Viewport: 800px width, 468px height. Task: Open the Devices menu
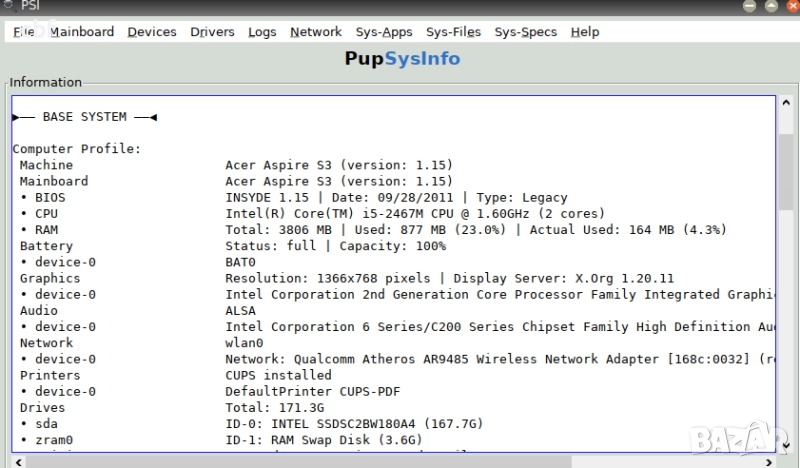point(152,32)
